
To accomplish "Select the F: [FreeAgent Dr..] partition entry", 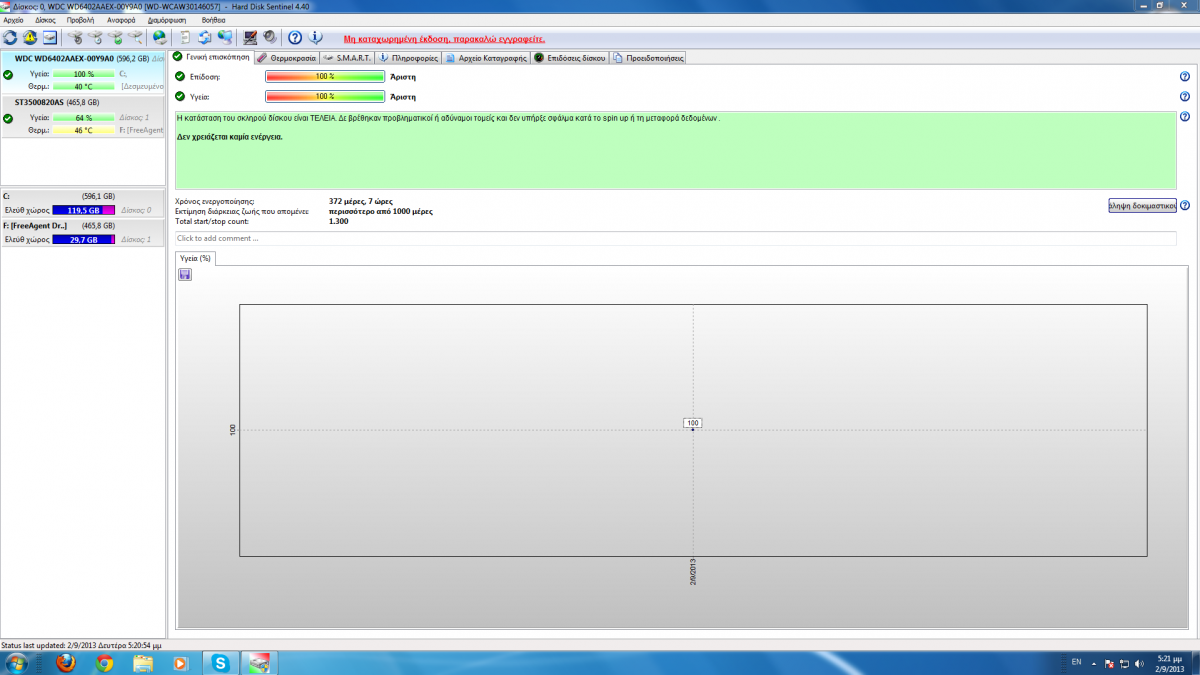I will (x=83, y=233).
